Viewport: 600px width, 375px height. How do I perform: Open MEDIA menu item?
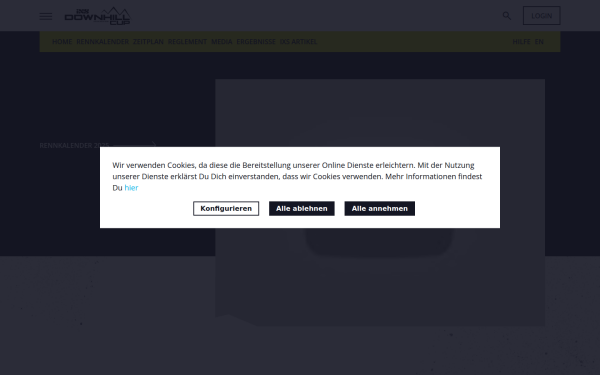click(x=222, y=42)
